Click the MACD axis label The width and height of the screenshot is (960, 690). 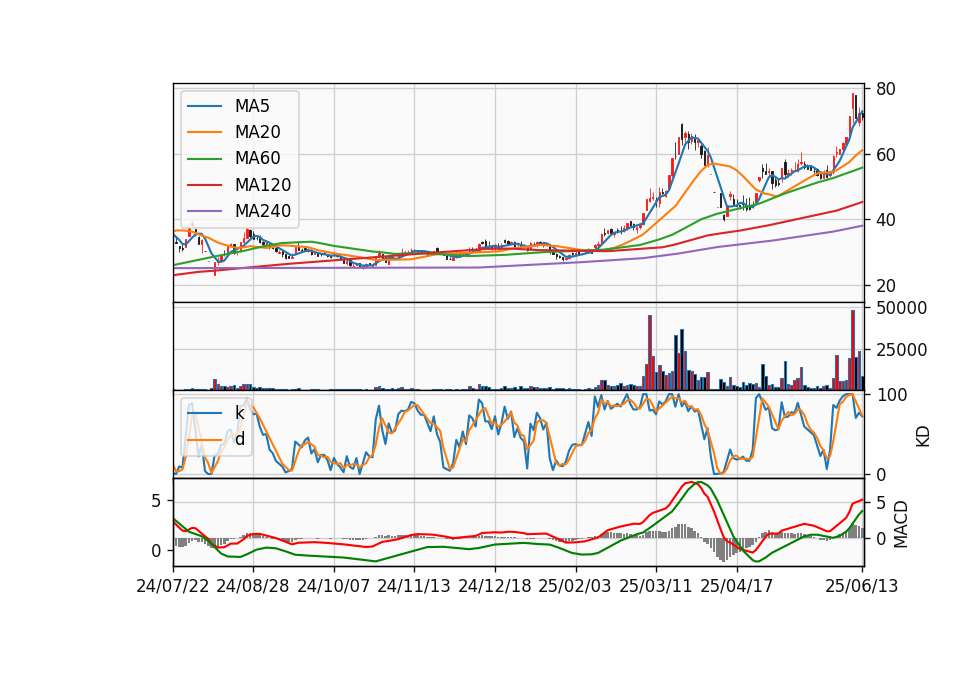(x=901, y=524)
